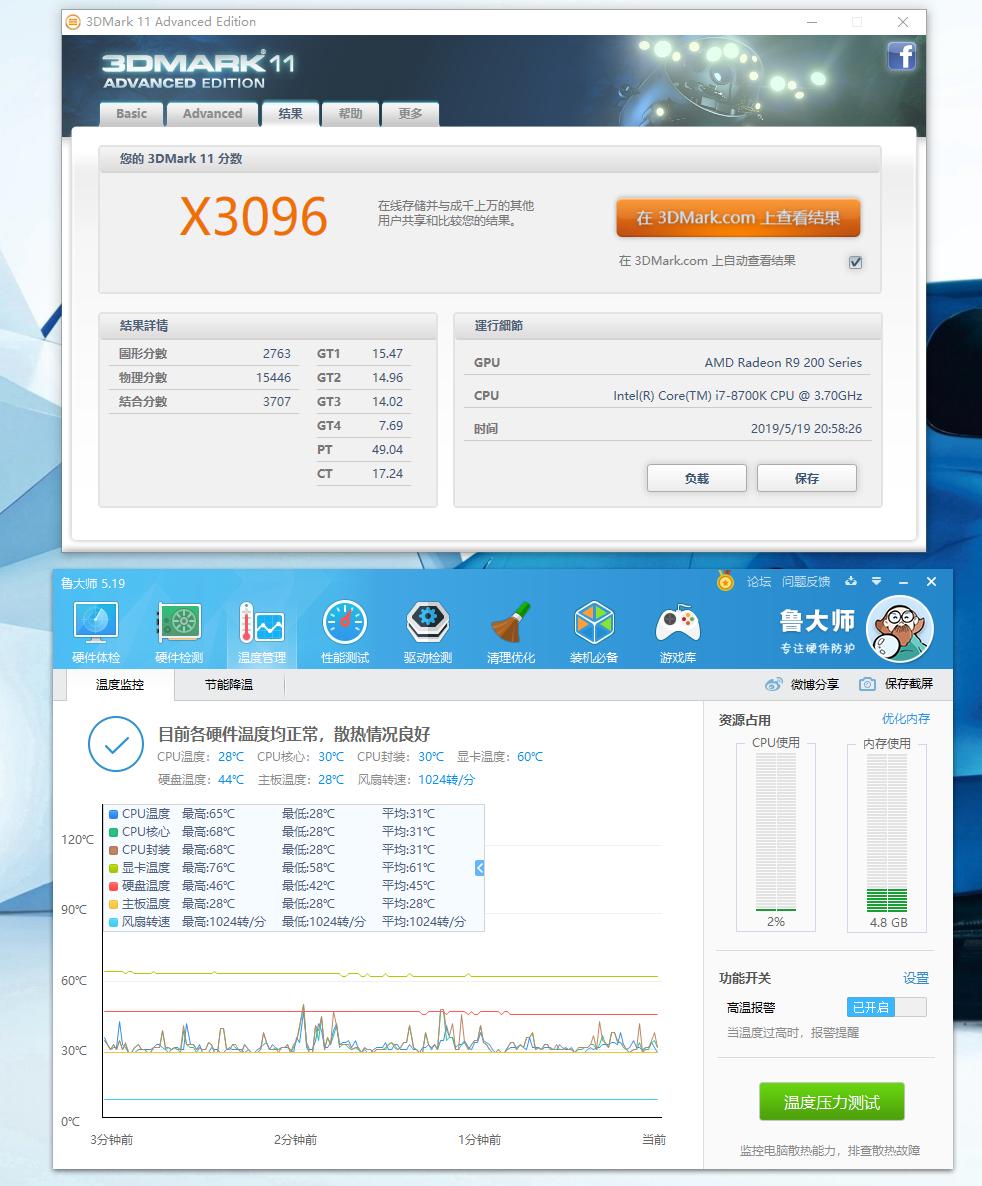Switch to 3DMark's Advanced tab

[212, 114]
